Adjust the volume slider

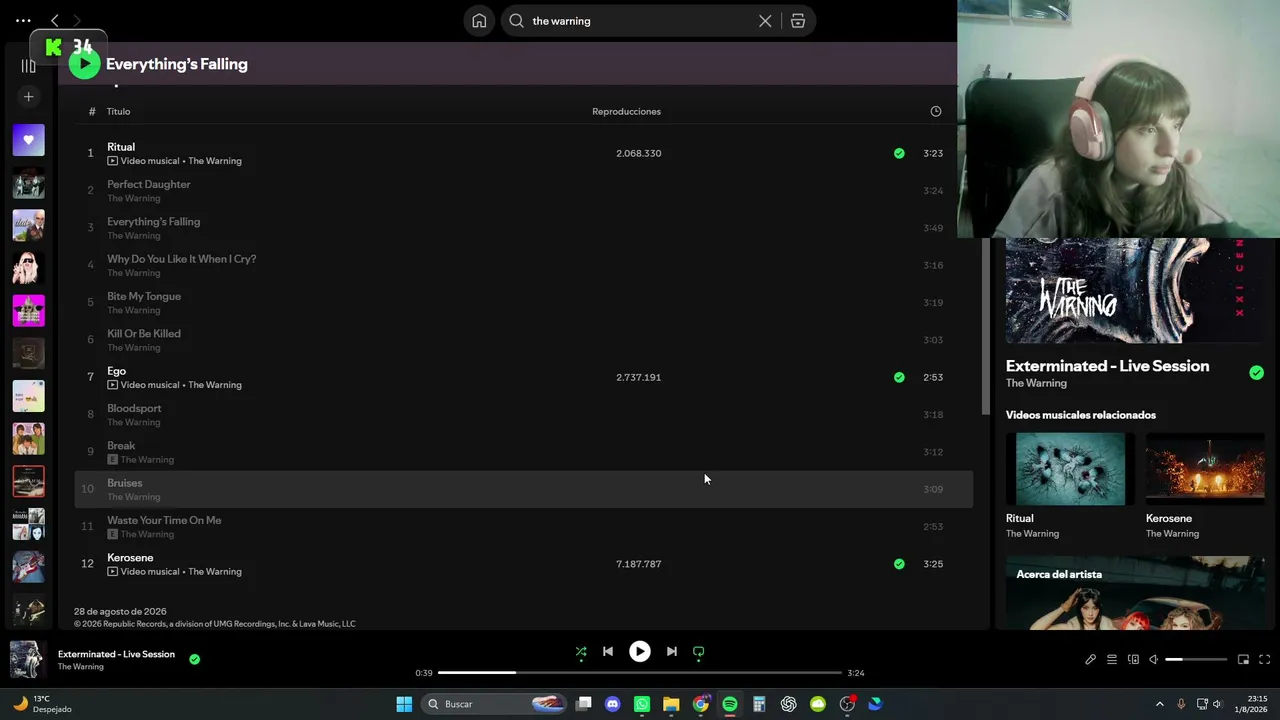pos(1196,660)
